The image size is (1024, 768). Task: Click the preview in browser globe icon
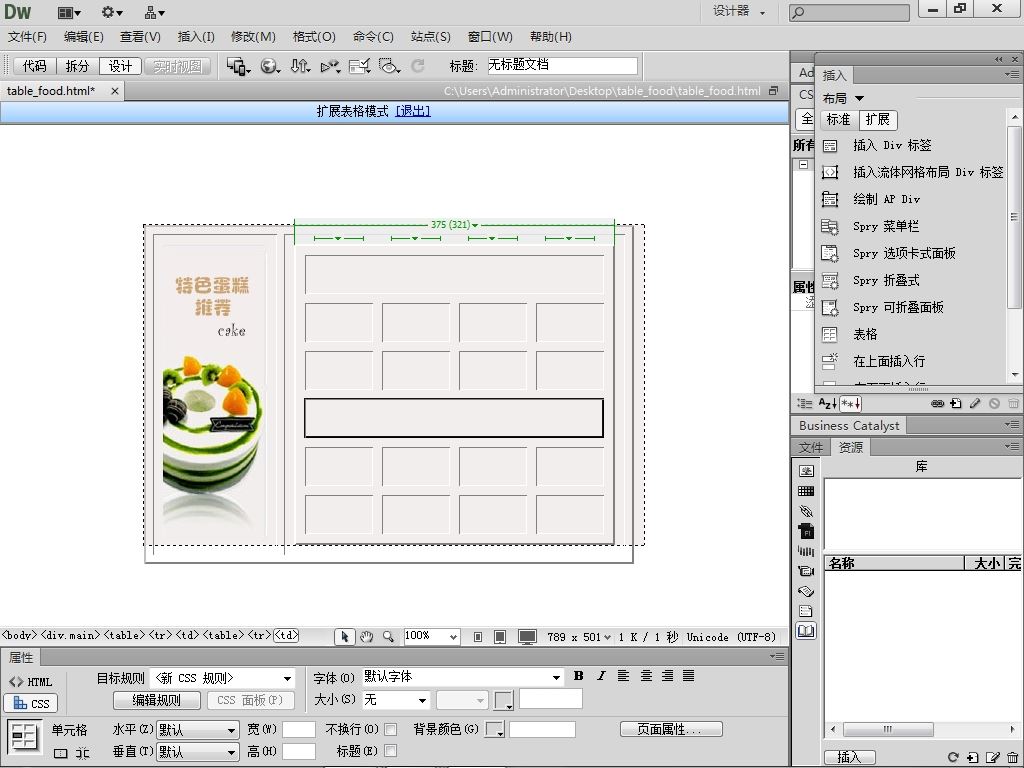point(269,66)
